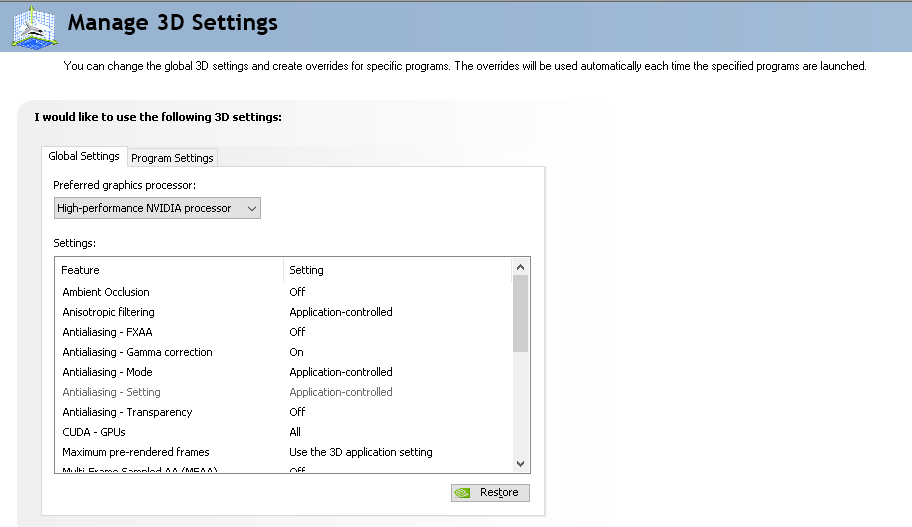The height and width of the screenshot is (527, 912).
Task: Click the Setting column header
Action: click(x=306, y=270)
